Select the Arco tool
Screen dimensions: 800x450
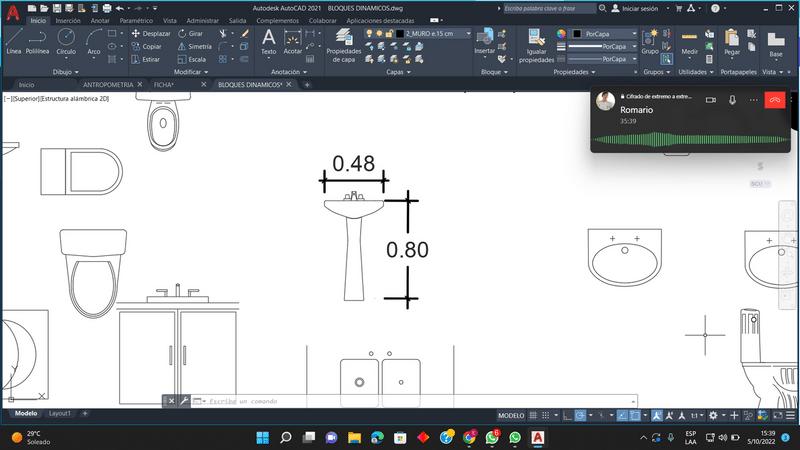click(94, 42)
